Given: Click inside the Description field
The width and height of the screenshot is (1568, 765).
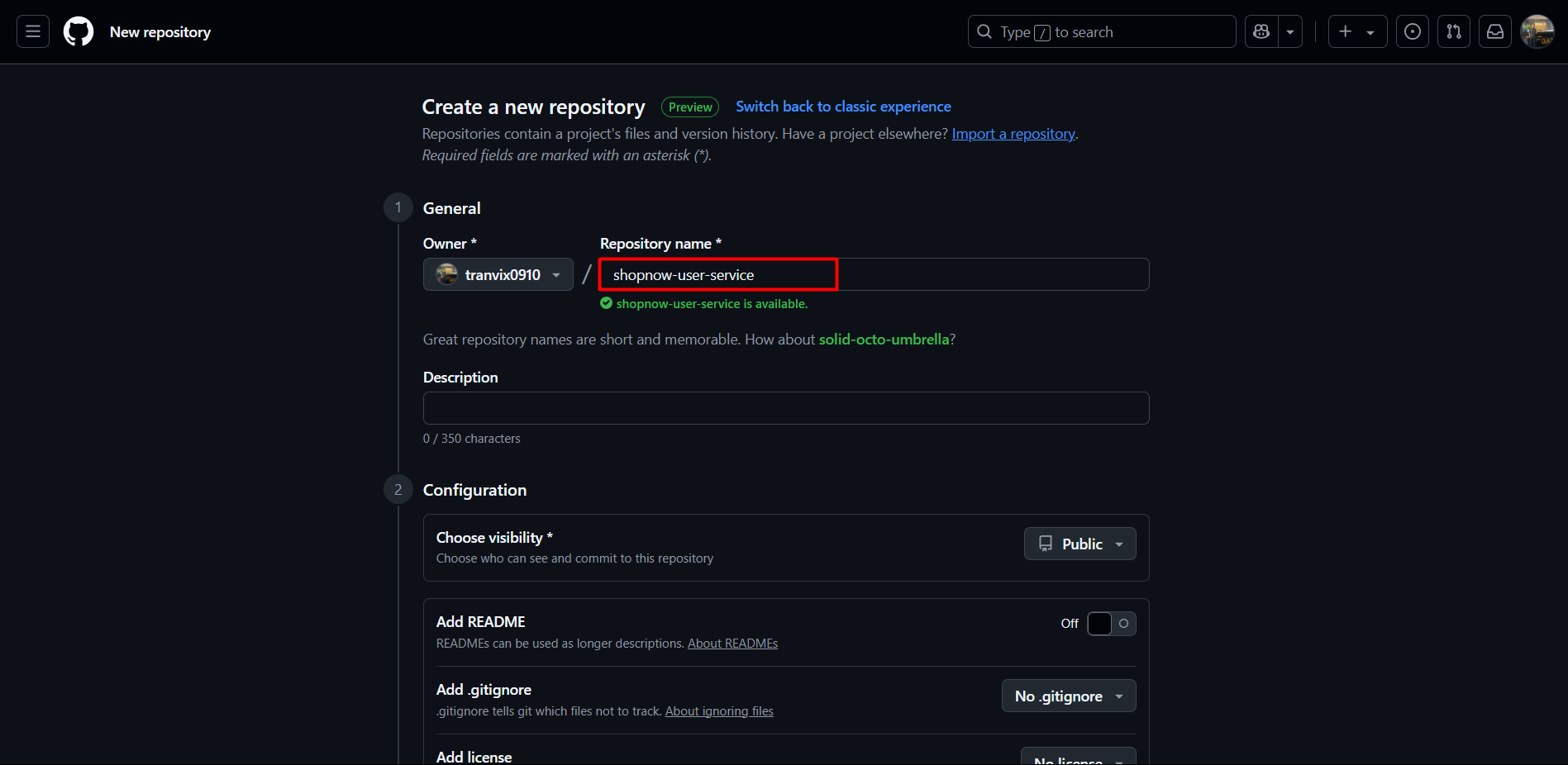Looking at the screenshot, I should (785, 407).
